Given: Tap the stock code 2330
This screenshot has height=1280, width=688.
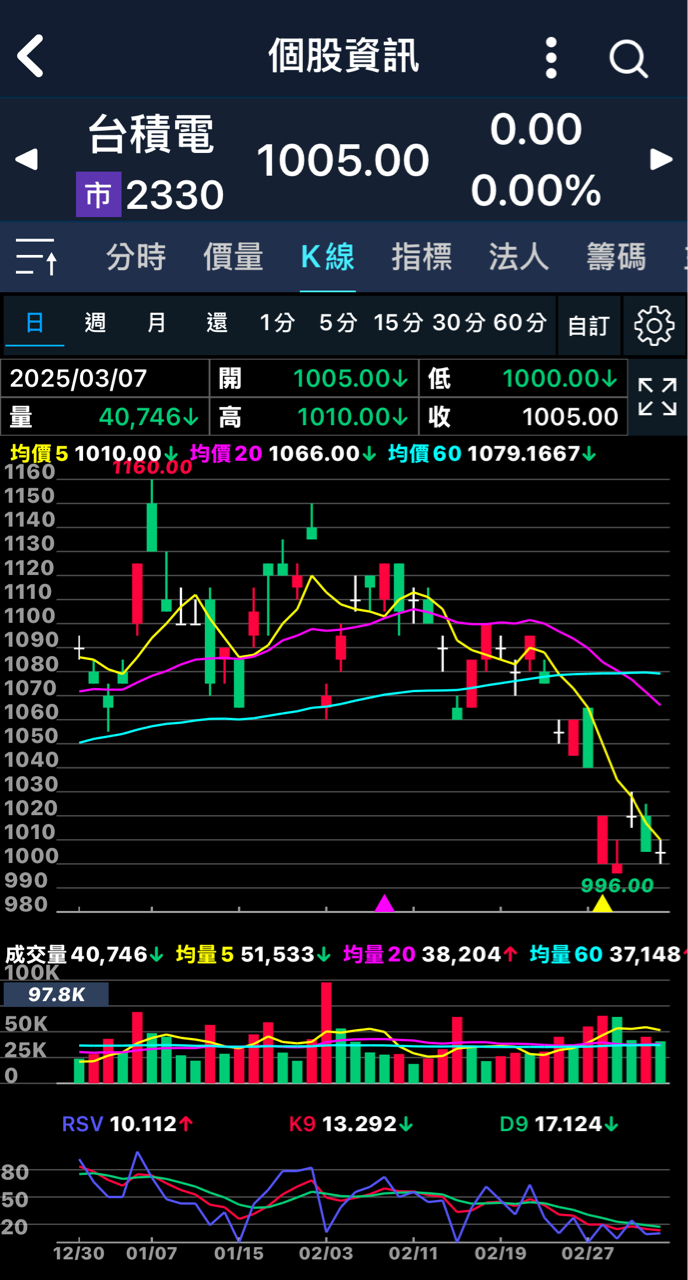Looking at the screenshot, I should [175, 195].
